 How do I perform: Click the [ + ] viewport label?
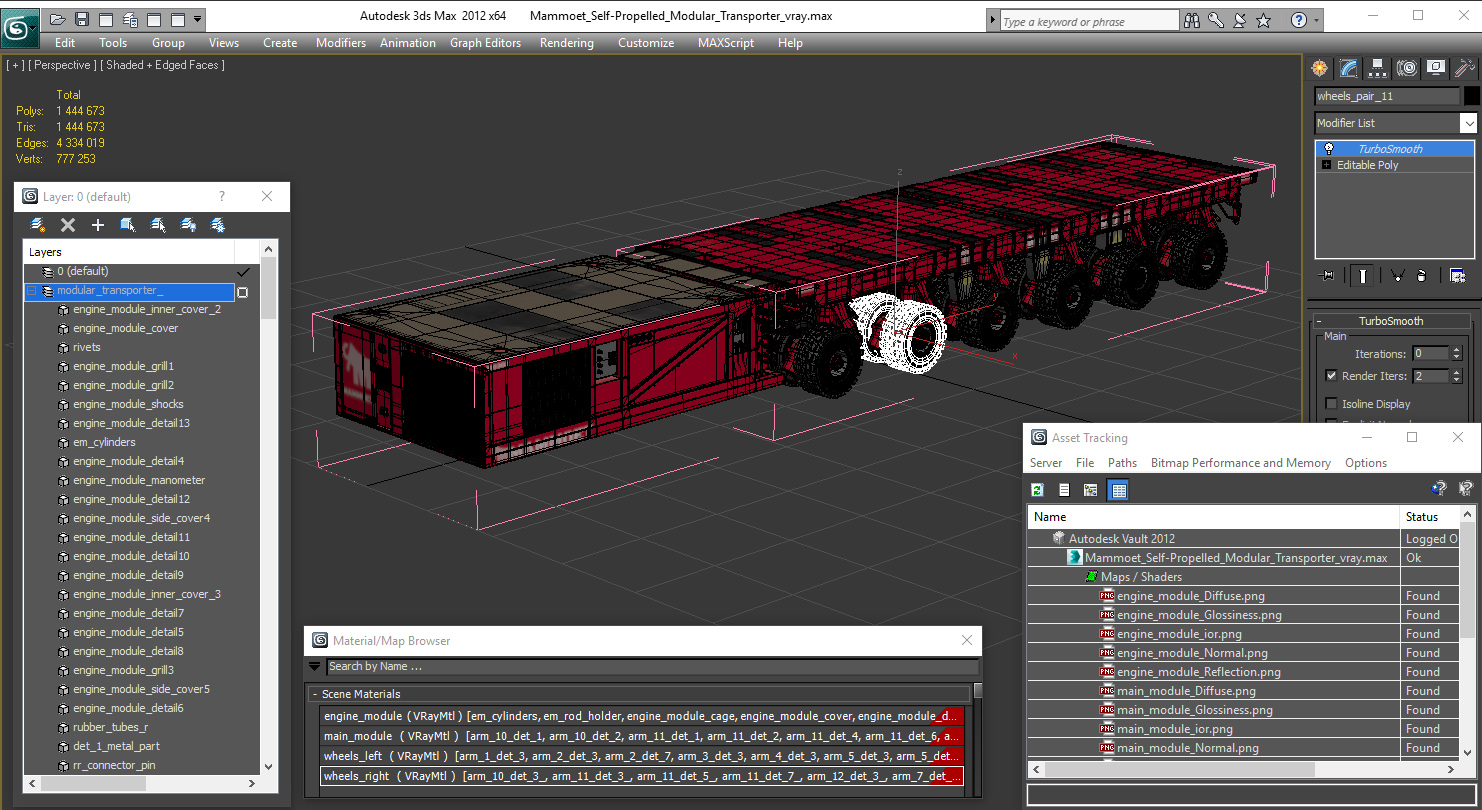click(x=15, y=65)
